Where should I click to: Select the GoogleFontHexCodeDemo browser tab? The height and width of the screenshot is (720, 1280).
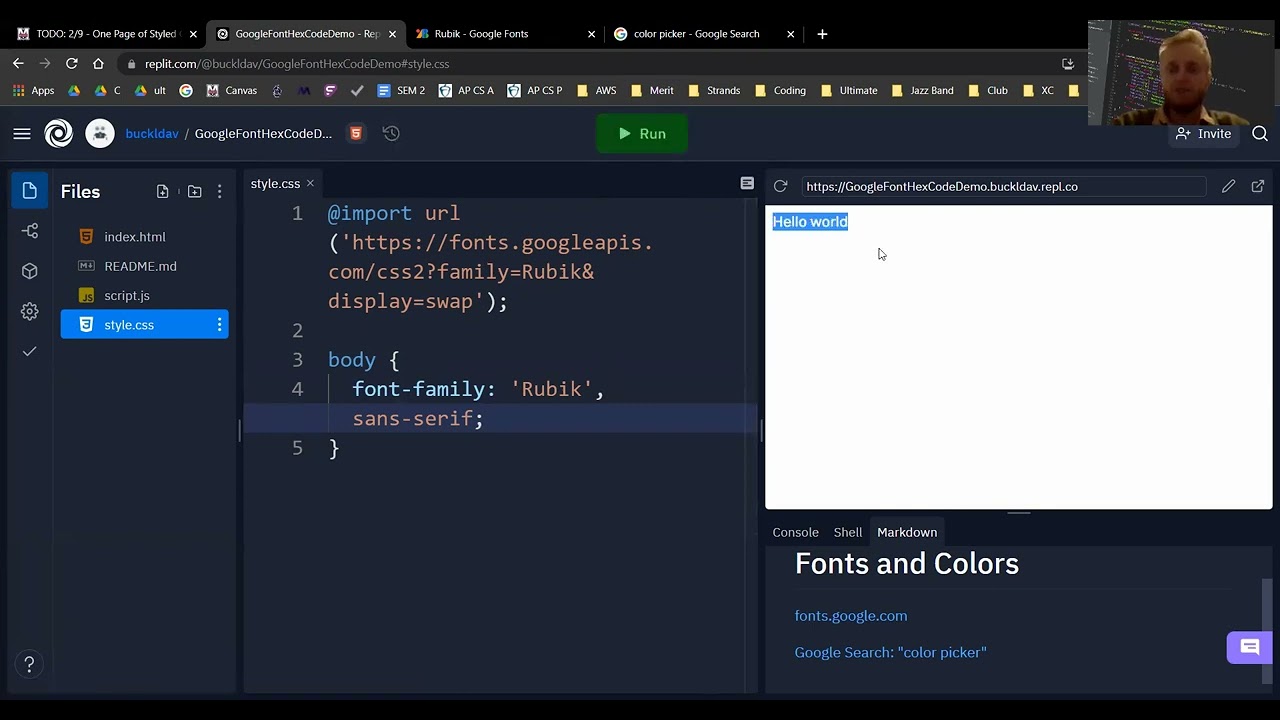305,34
